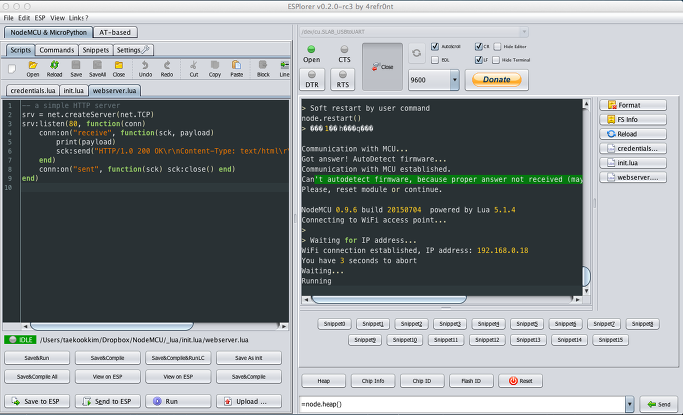683x415 pixels.
Task: Switch to the Settings tab
Action: point(133,50)
